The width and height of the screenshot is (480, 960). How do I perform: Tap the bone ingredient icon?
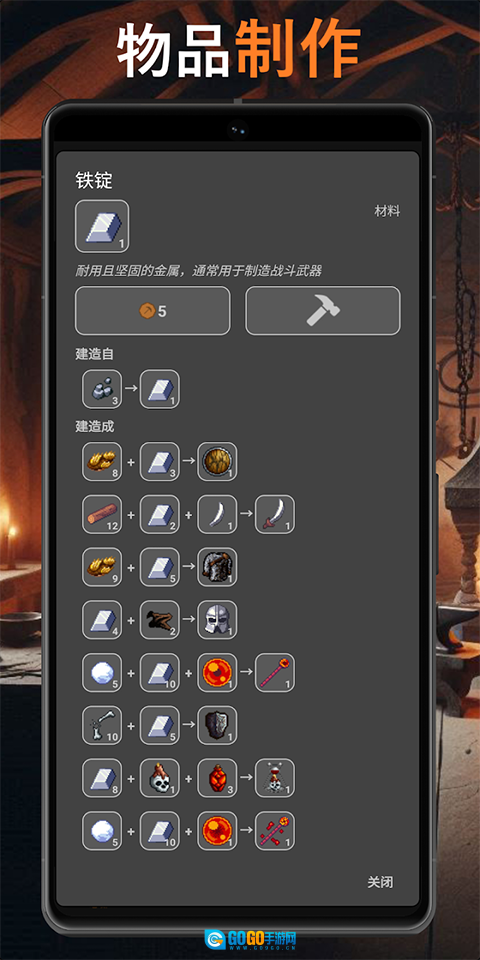[x=102, y=726]
